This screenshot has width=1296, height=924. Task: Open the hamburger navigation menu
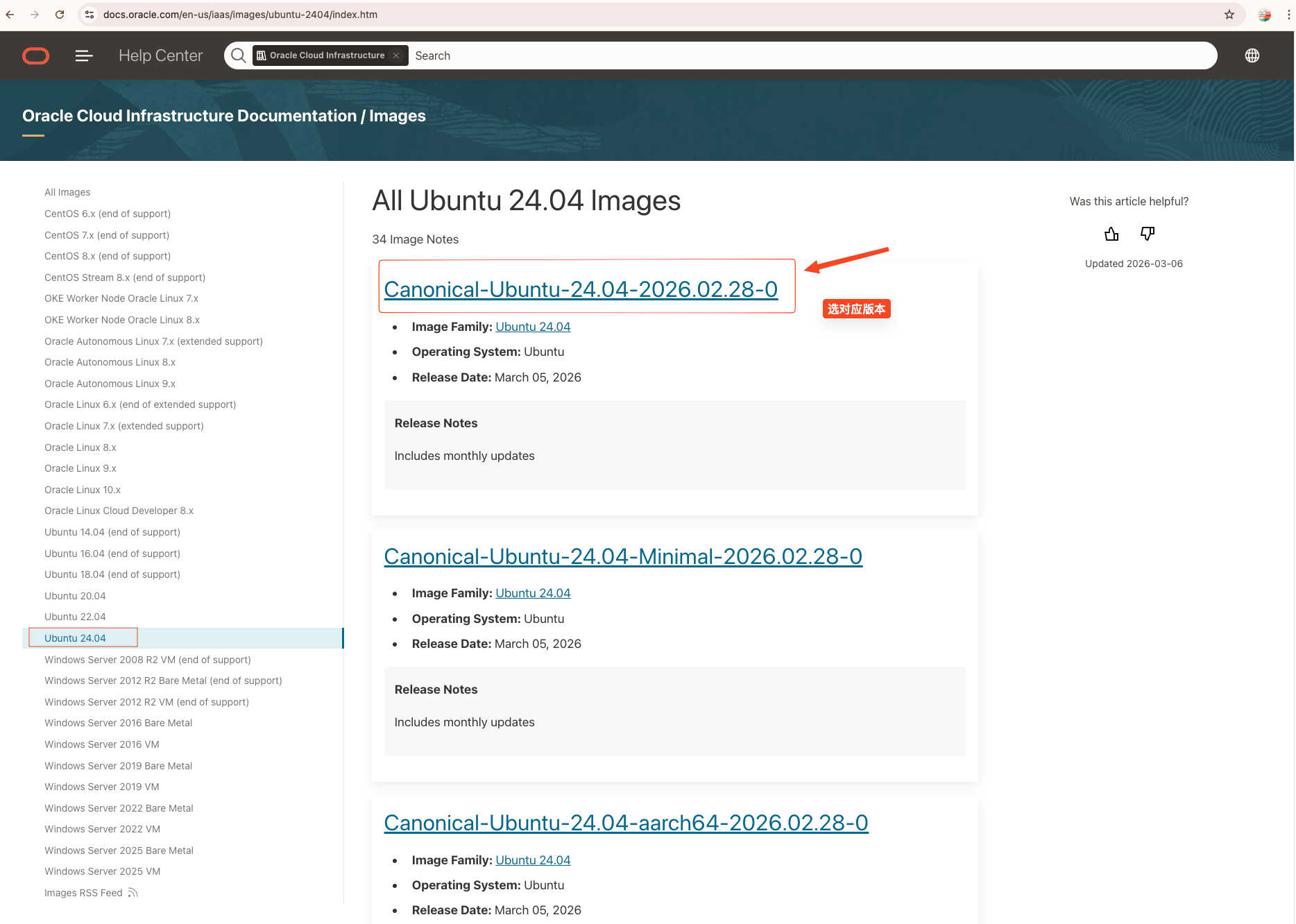84,55
